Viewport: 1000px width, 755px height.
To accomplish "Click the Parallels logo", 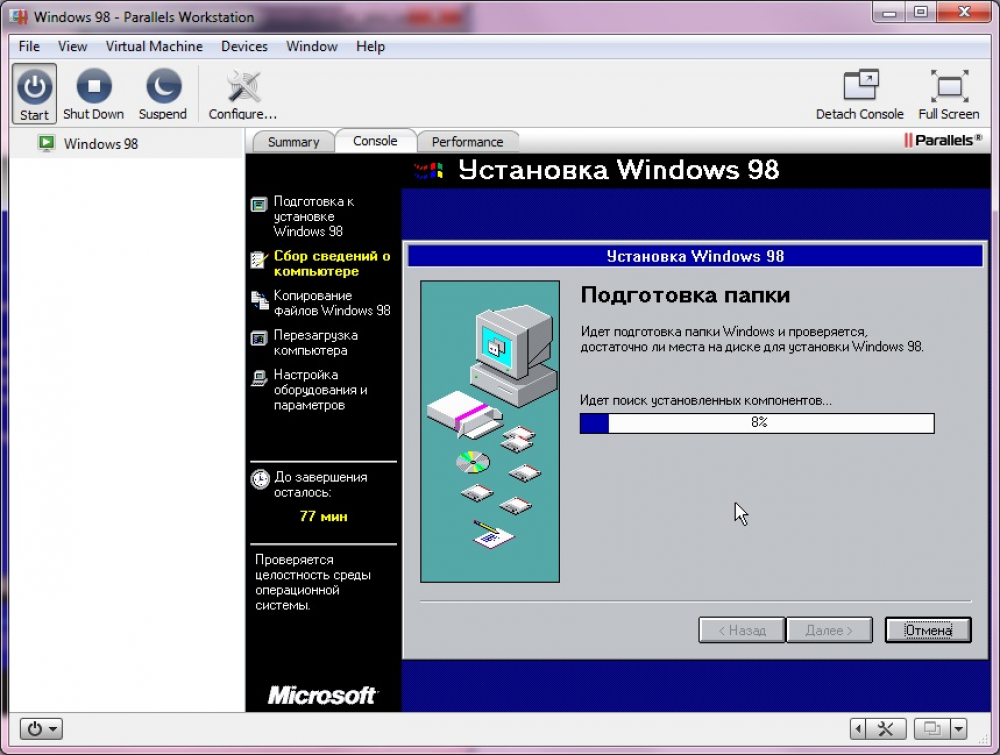I will click(943, 140).
